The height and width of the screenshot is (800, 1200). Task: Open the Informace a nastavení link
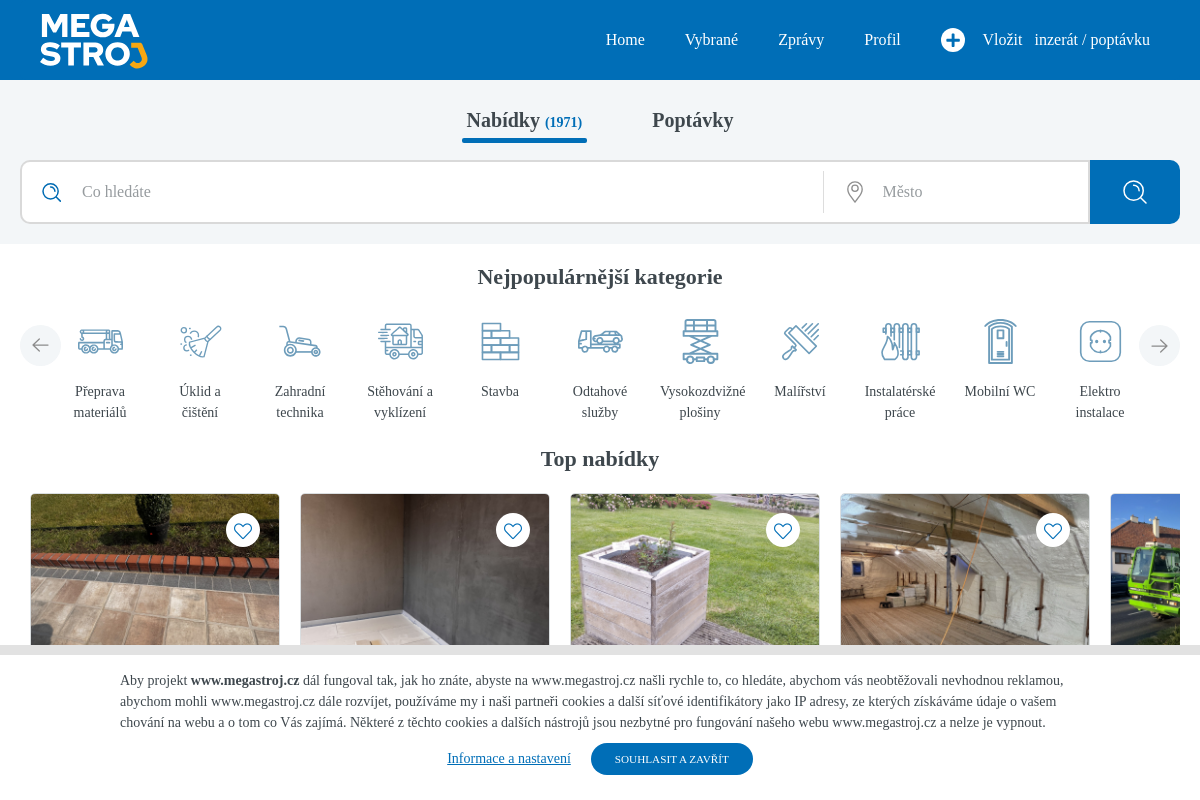click(x=509, y=759)
